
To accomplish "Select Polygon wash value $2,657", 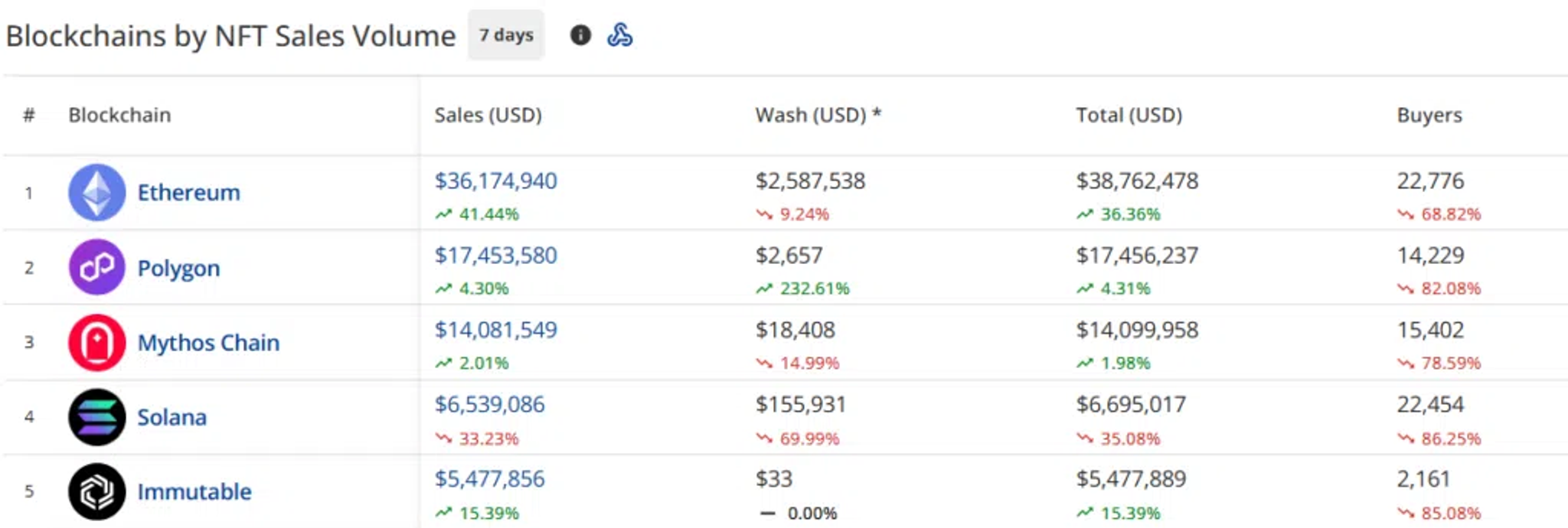I will [x=789, y=255].
